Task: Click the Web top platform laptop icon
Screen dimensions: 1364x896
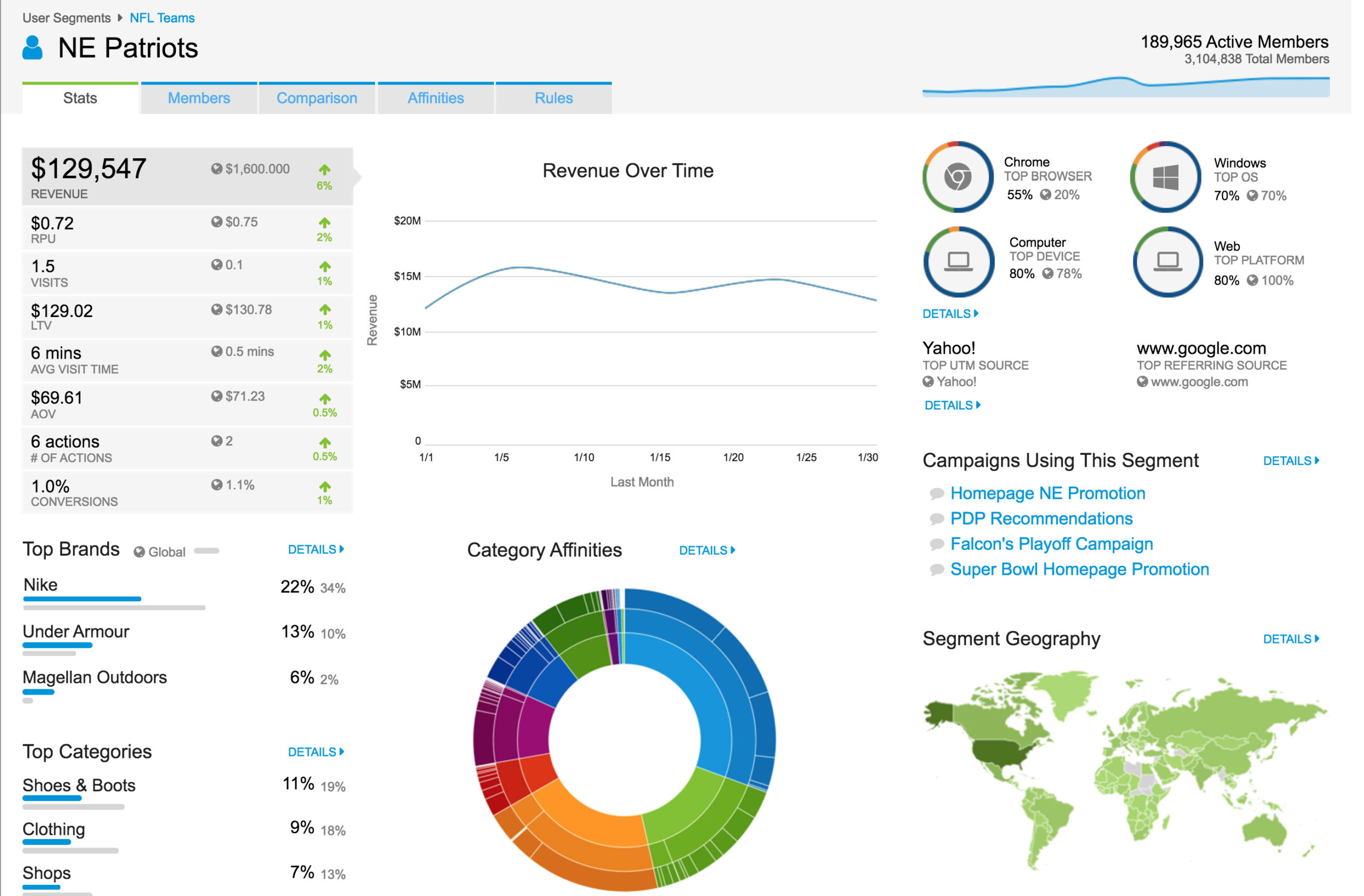Action: (1167, 263)
